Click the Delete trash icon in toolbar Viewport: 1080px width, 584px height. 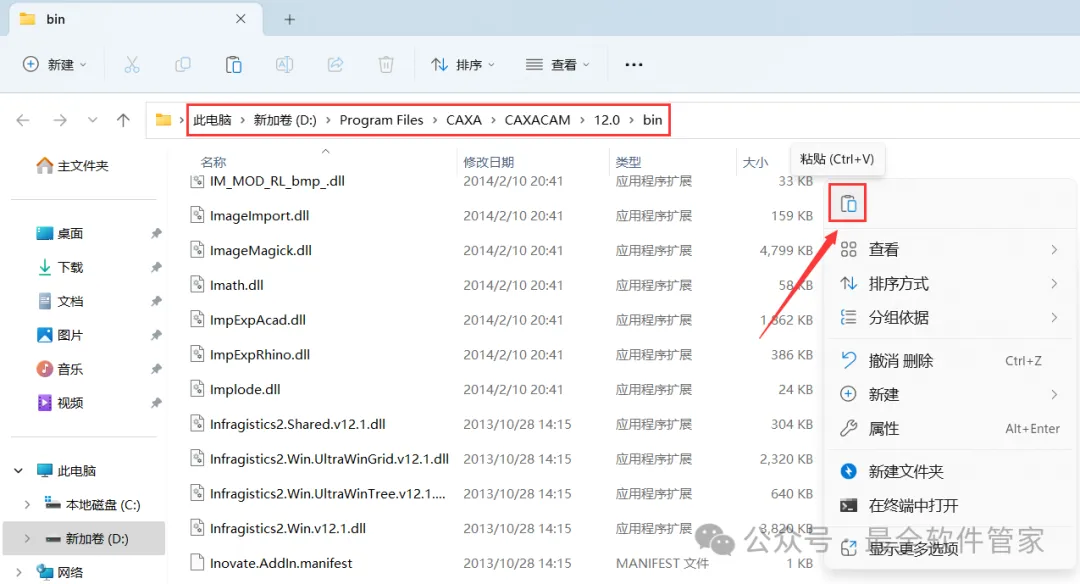pos(386,65)
